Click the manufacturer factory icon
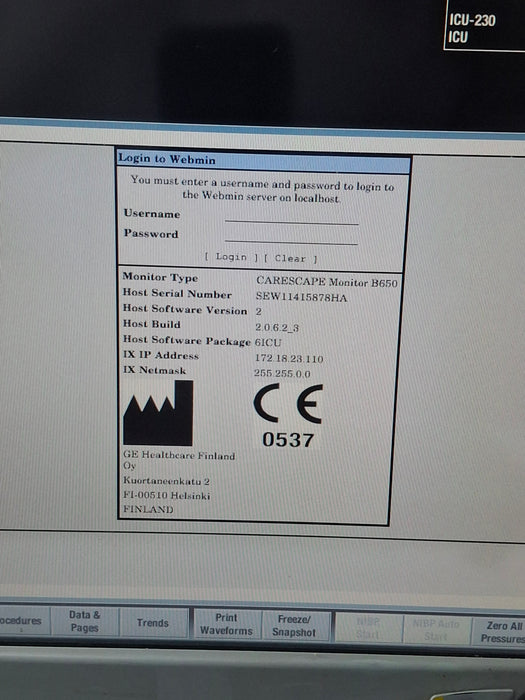 (x=158, y=413)
